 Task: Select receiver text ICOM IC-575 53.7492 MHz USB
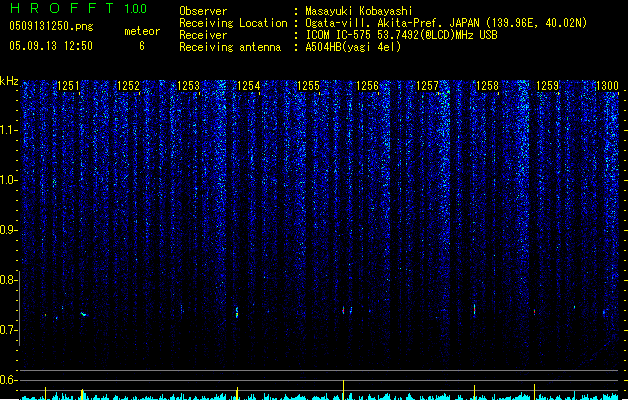(401, 35)
